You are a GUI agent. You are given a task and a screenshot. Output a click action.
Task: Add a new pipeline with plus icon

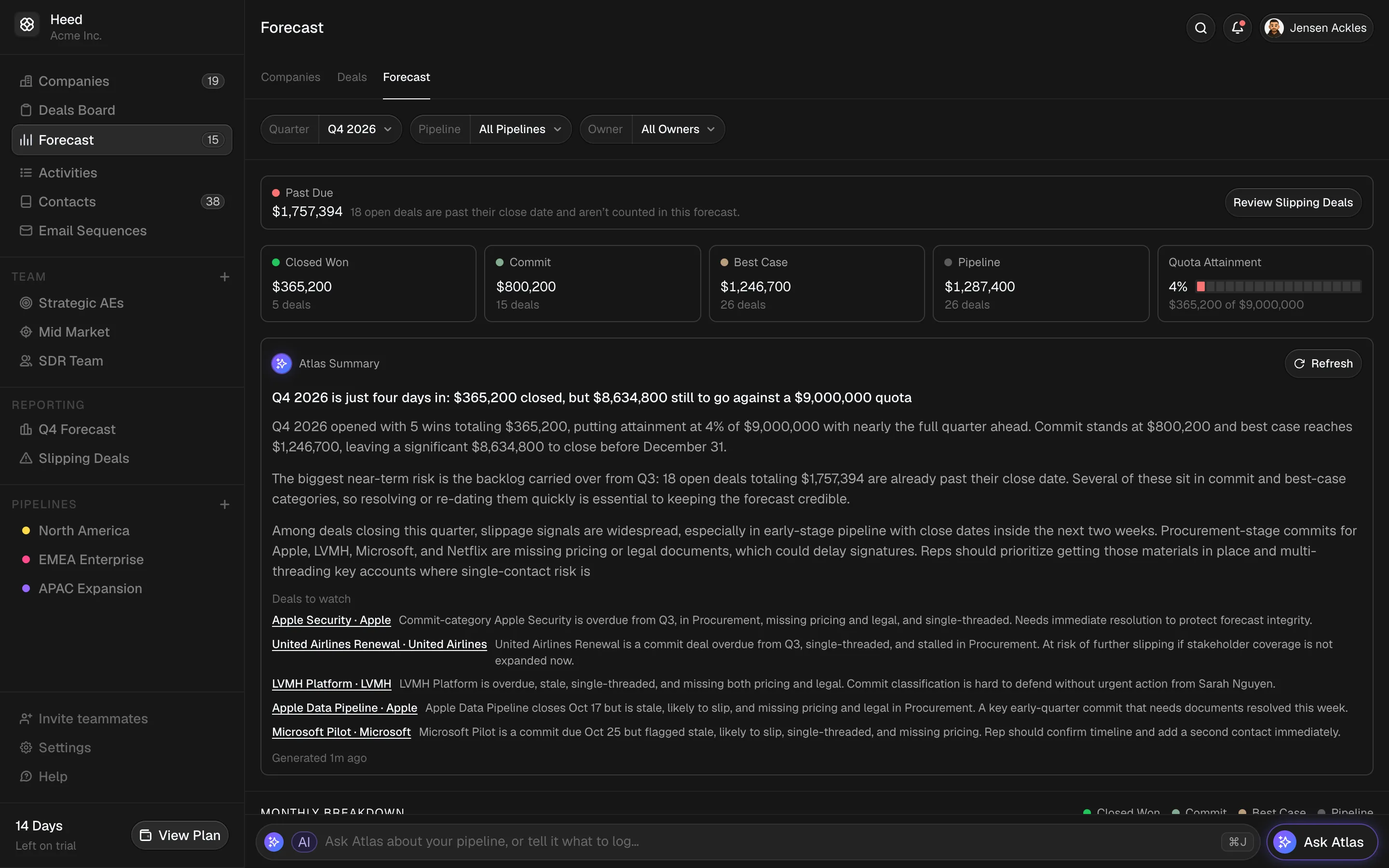224,504
